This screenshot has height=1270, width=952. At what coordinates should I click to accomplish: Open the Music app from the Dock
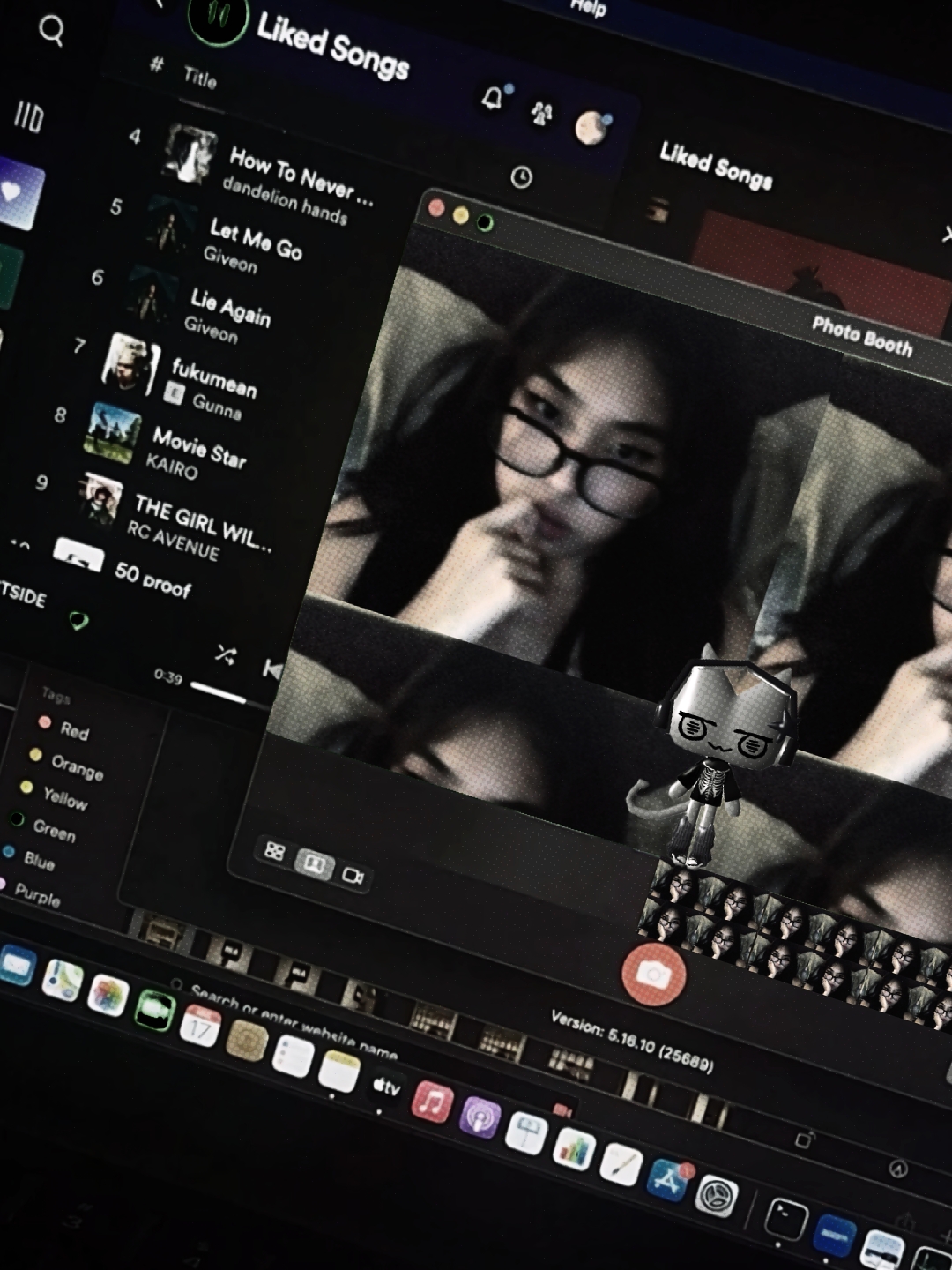(x=431, y=1102)
